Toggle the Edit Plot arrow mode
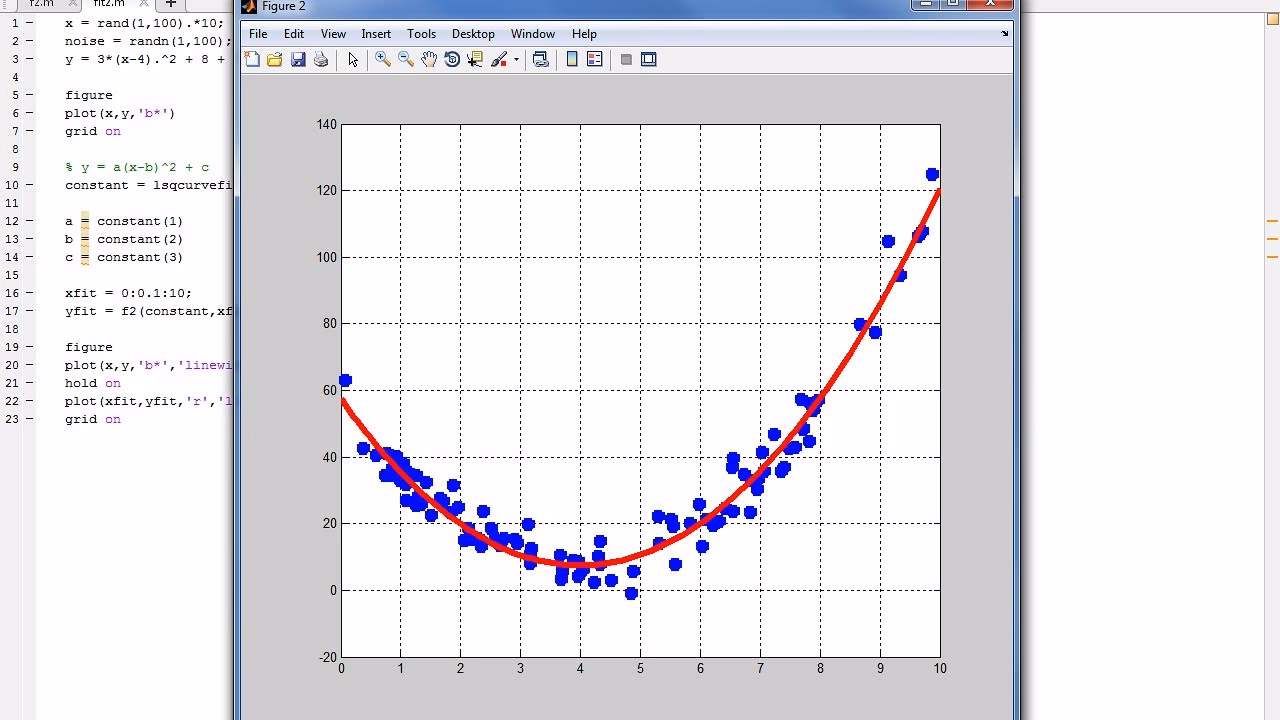This screenshot has width=1280, height=720. click(x=352, y=59)
